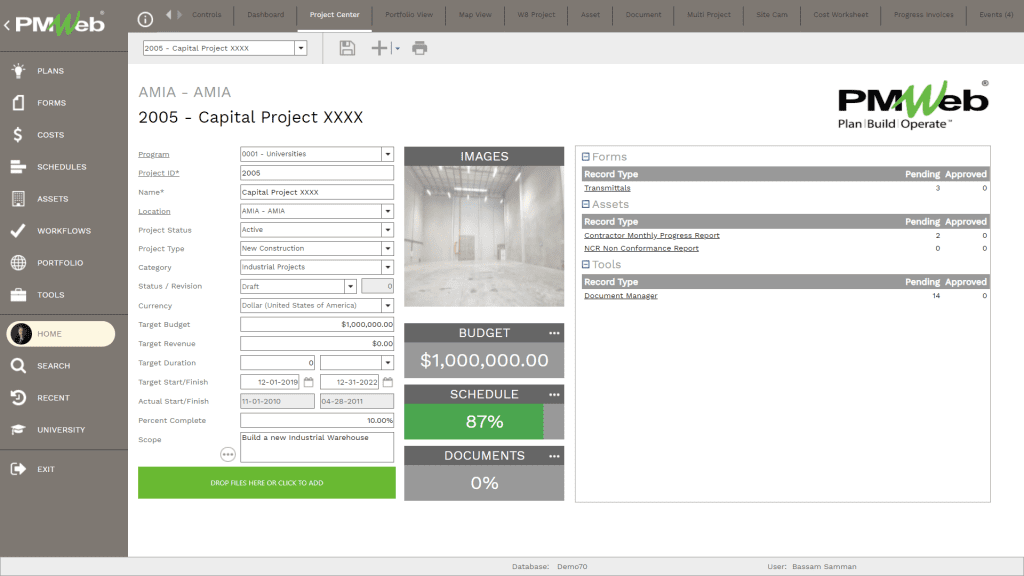The width and height of the screenshot is (1024, 576).
Task: Open the Budget tile options menu
Action: 554,333
